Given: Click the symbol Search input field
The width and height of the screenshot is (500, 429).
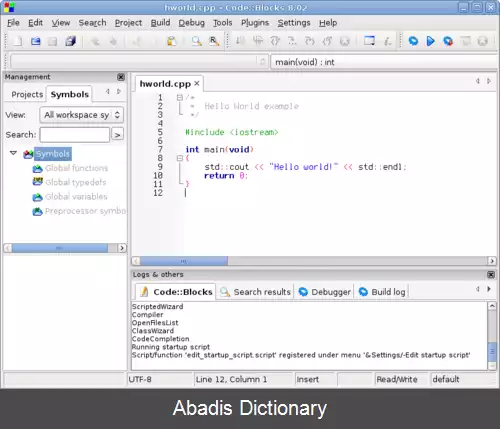Looking at the screenshot, I should coord(75,135).
